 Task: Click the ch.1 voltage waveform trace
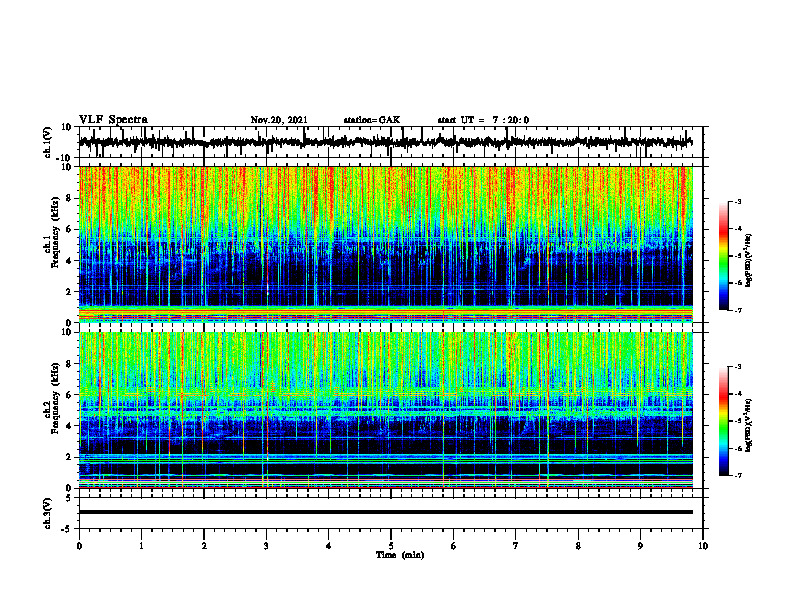385,142
